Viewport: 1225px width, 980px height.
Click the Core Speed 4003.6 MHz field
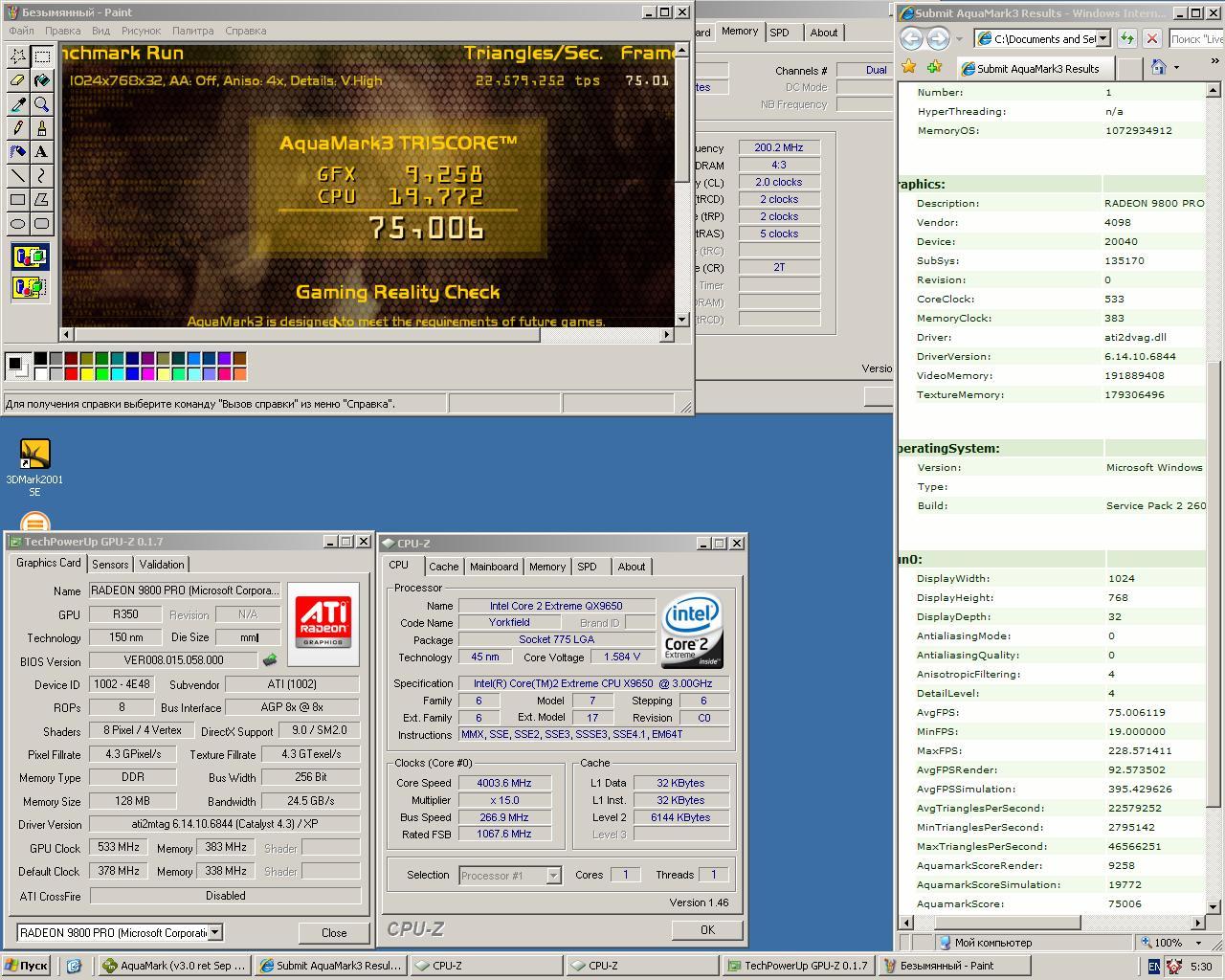[505, 783]
